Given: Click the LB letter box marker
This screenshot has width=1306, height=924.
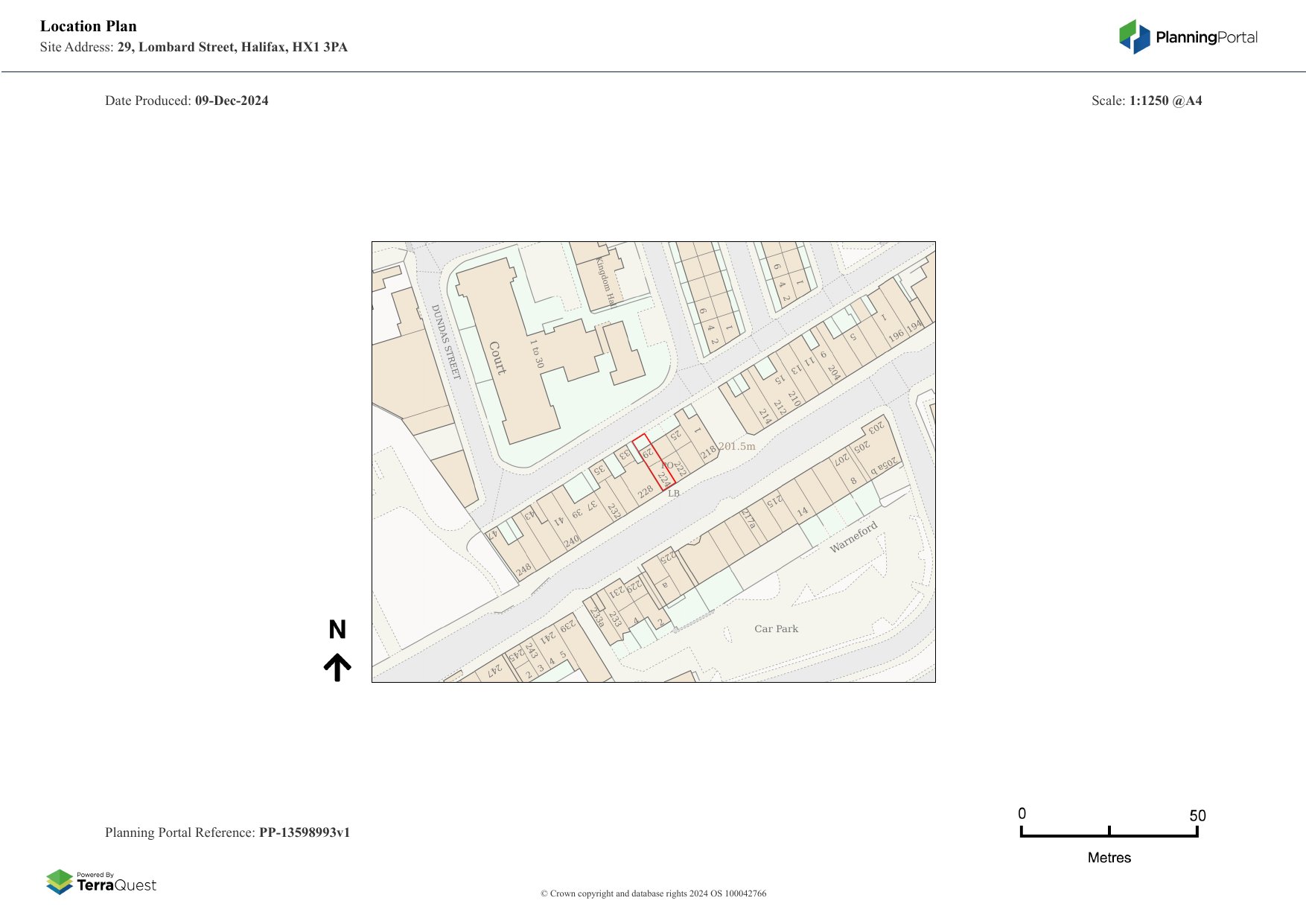Looking at the screenshot, I should click(x=674, y=493).
